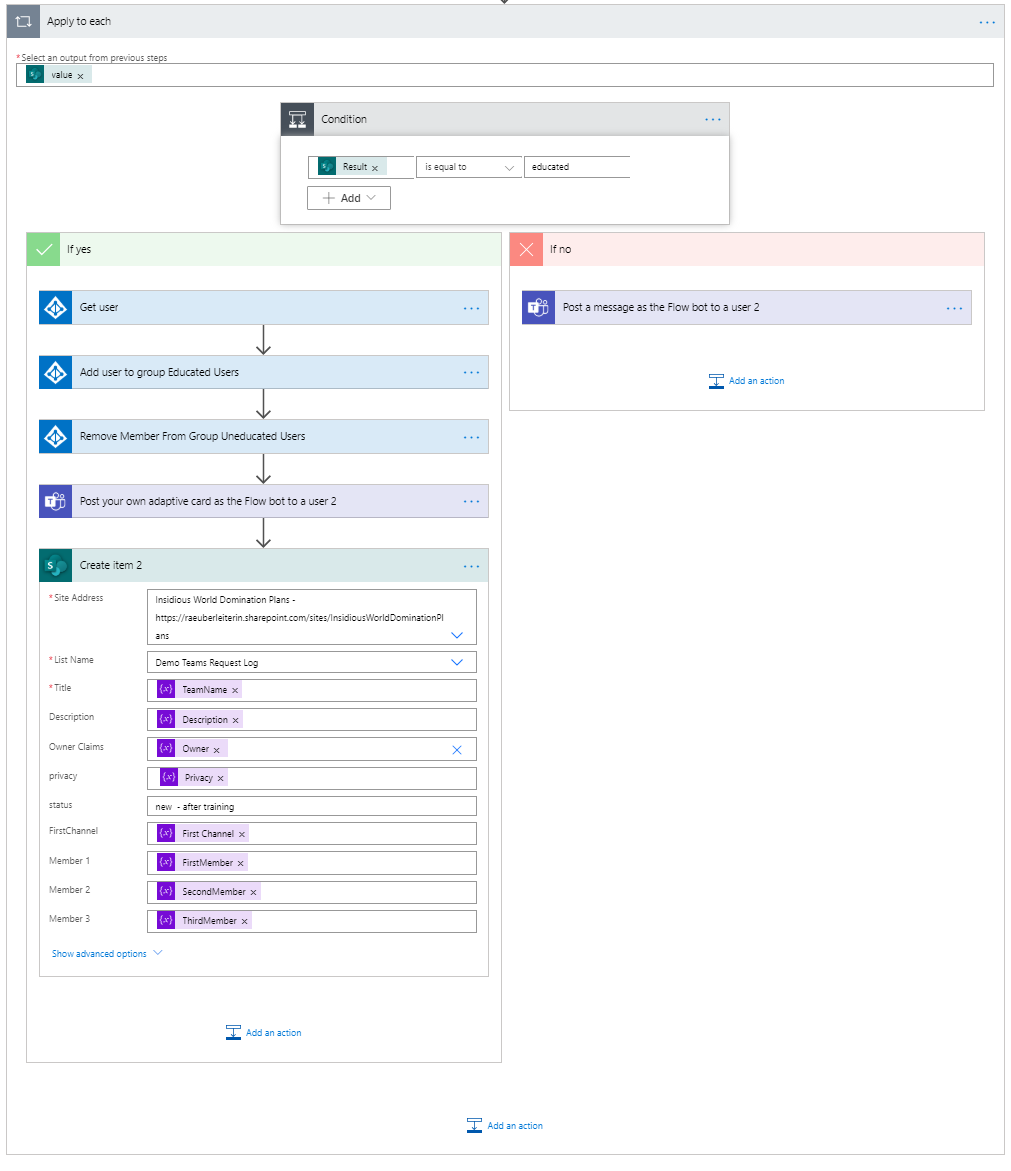Viewport: 1011px width, 1171px height.
Task: Open the Add dropdown inside the Condition card
Action: 348,197
